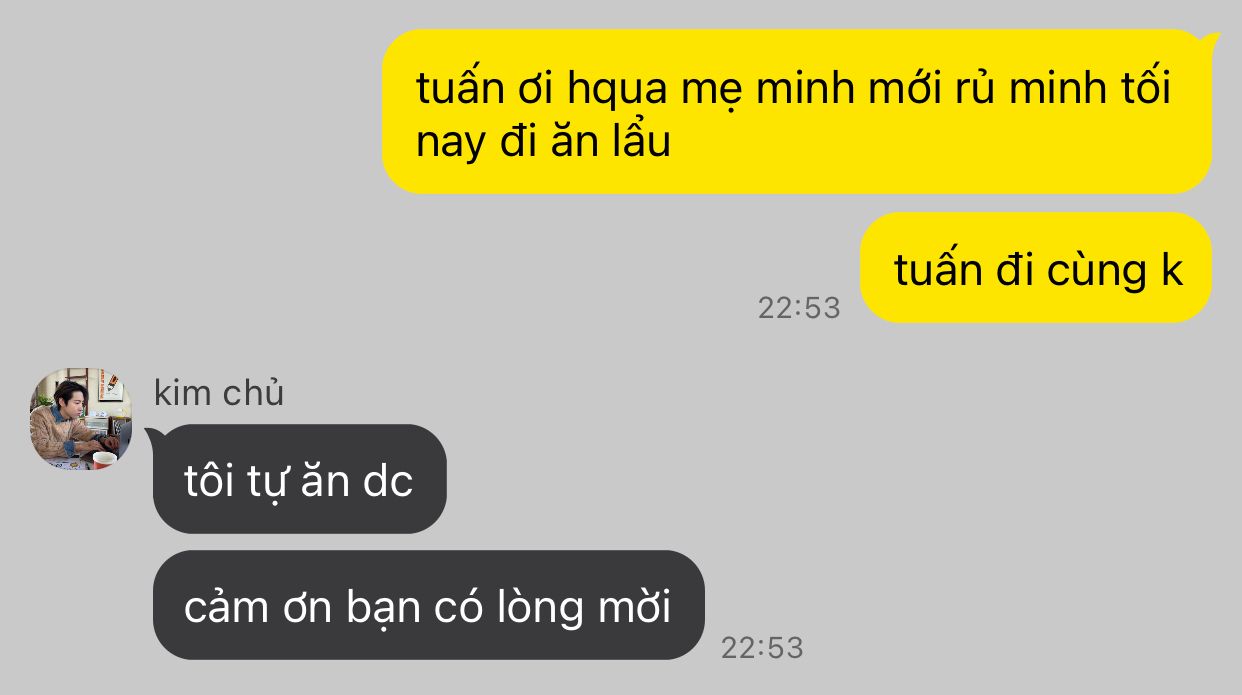
Task: Select the yellow message mentioning ăn lẩu
Action: tap(797, 111)
